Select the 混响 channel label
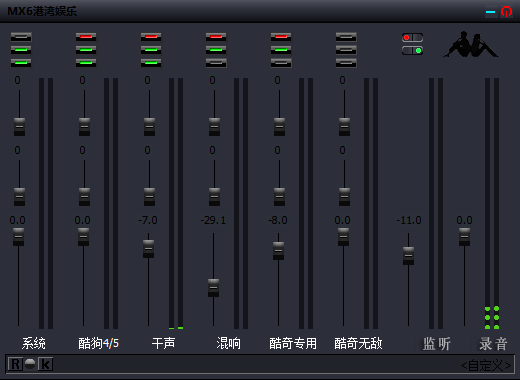This screenshot has width=520, height=380. coord(228,343)
